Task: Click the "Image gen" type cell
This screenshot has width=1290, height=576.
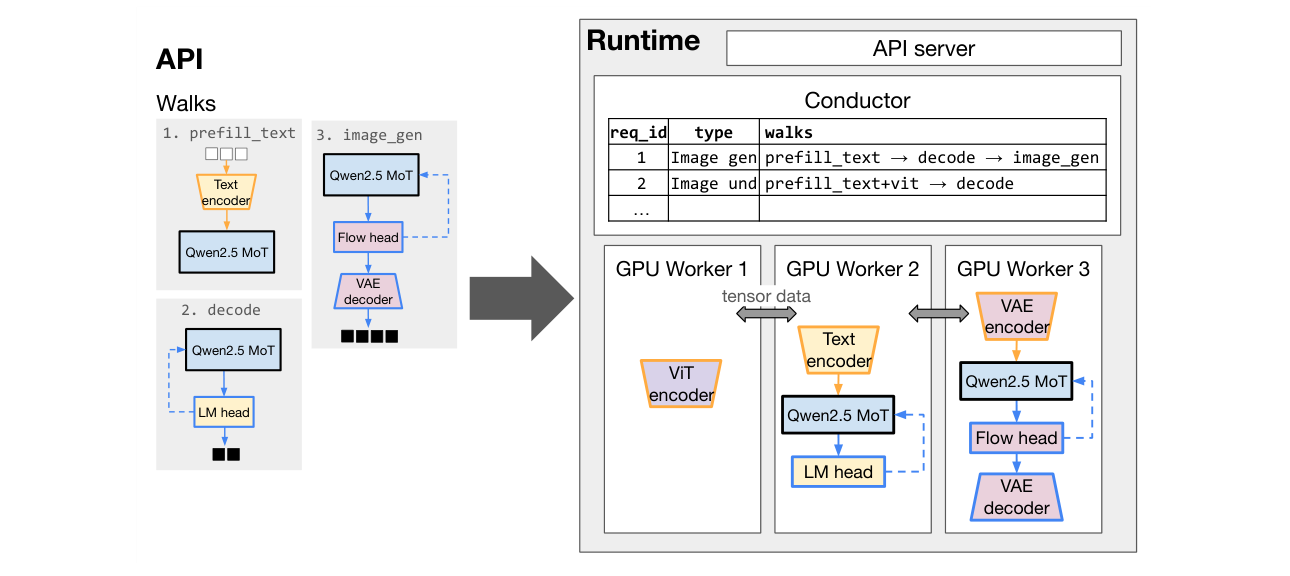Action: point(713,158)
